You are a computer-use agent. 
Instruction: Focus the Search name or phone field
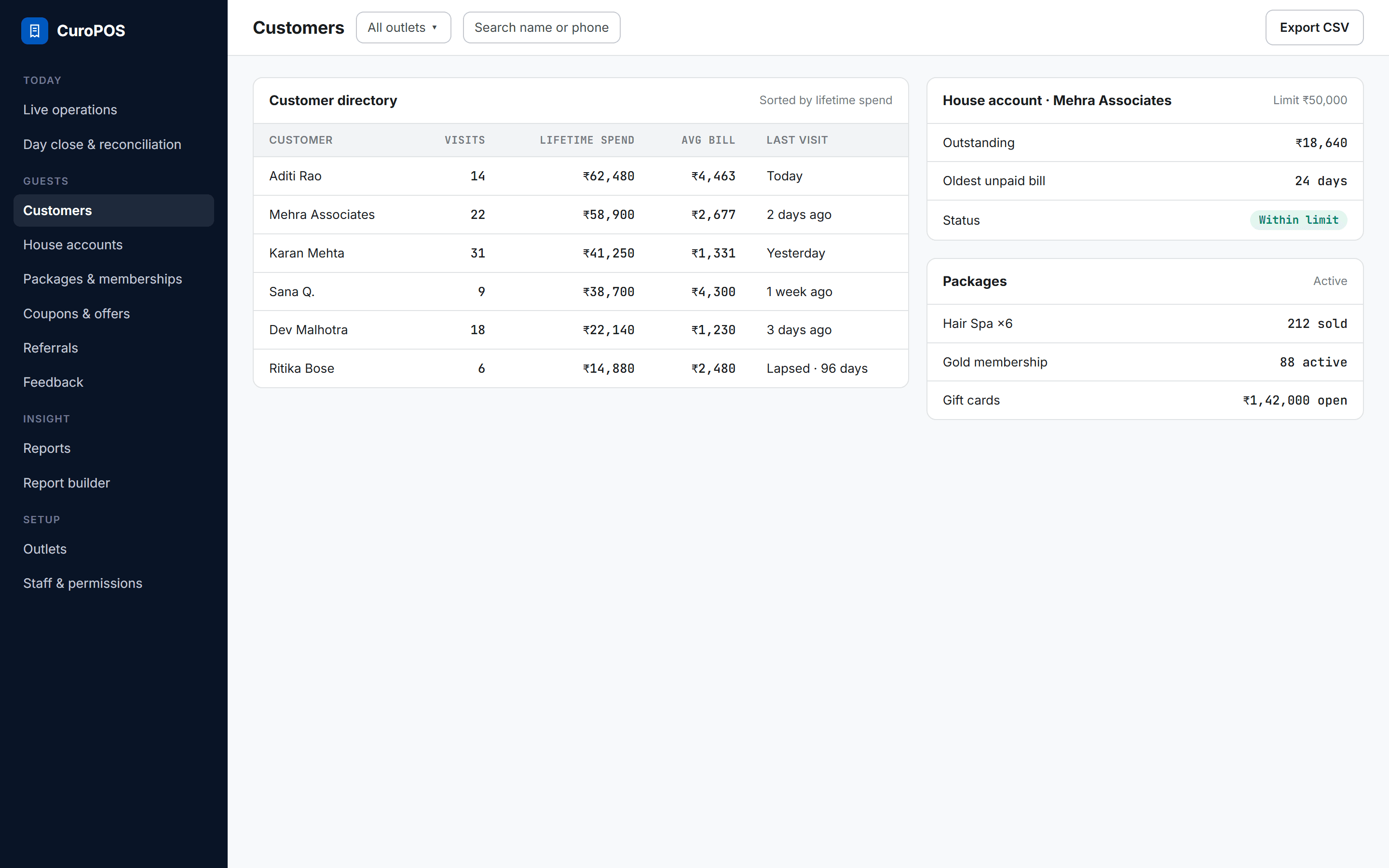541,27
